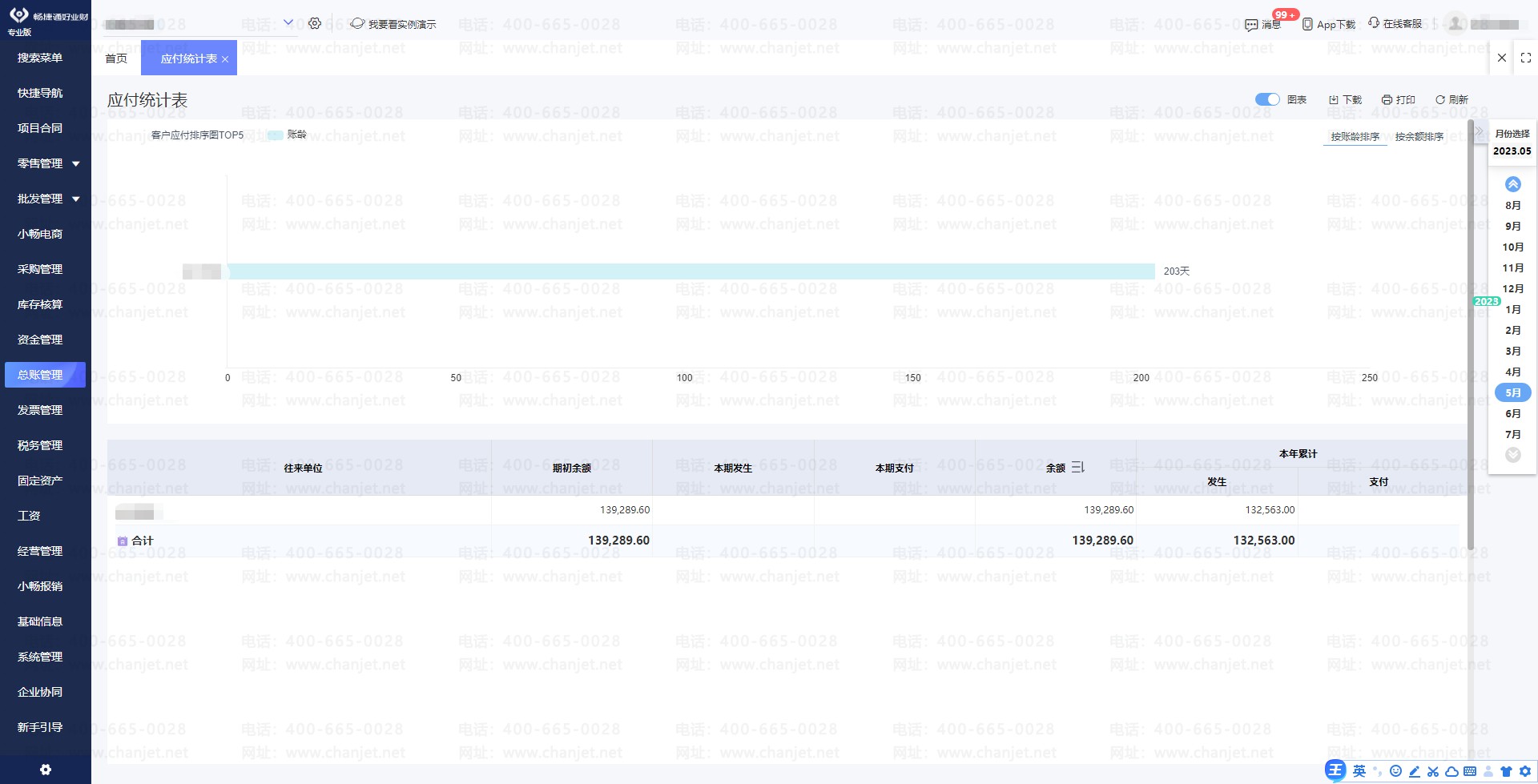Open the IME soft keyboard icon
This screenshot has height=784, width=1538.
[1470, 771]
